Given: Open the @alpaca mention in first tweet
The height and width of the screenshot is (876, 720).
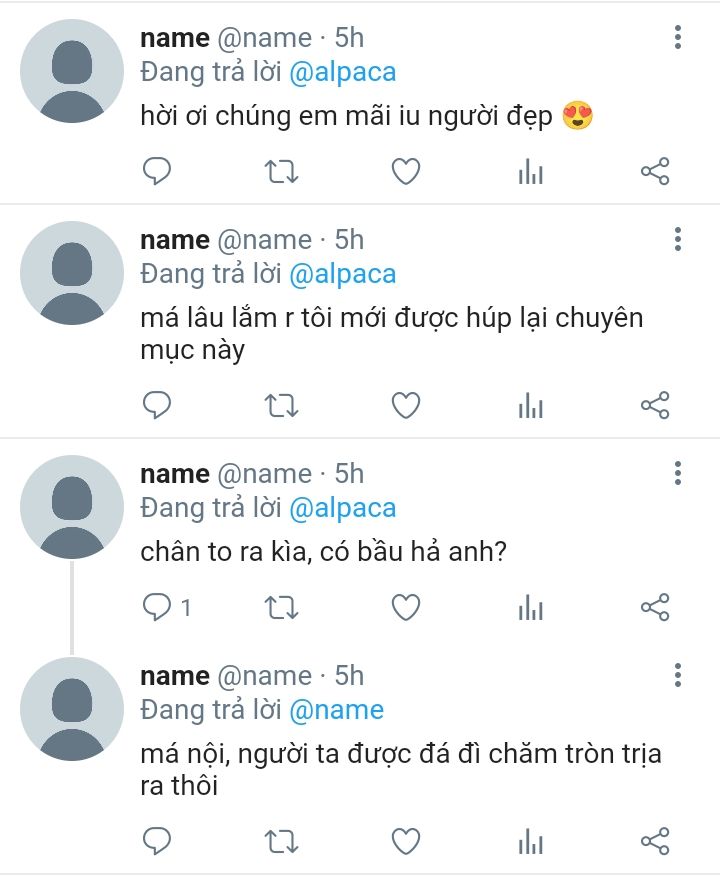Looking at the screenshot, I should [342, 72].
